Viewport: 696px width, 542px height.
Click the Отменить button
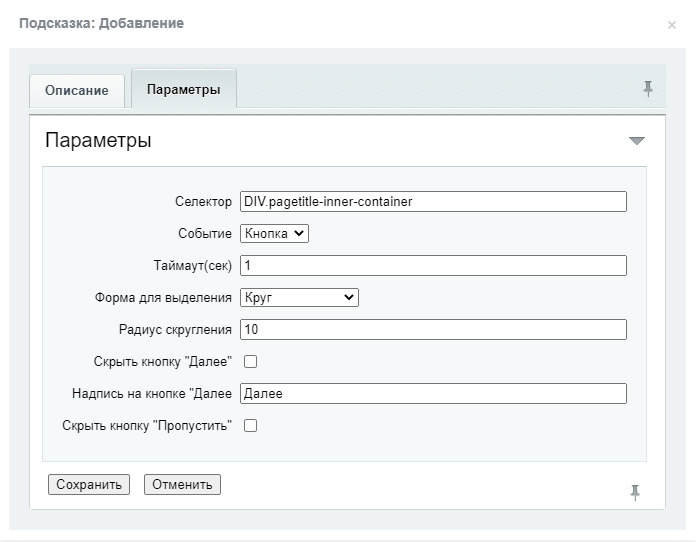(x=182, y=484)
